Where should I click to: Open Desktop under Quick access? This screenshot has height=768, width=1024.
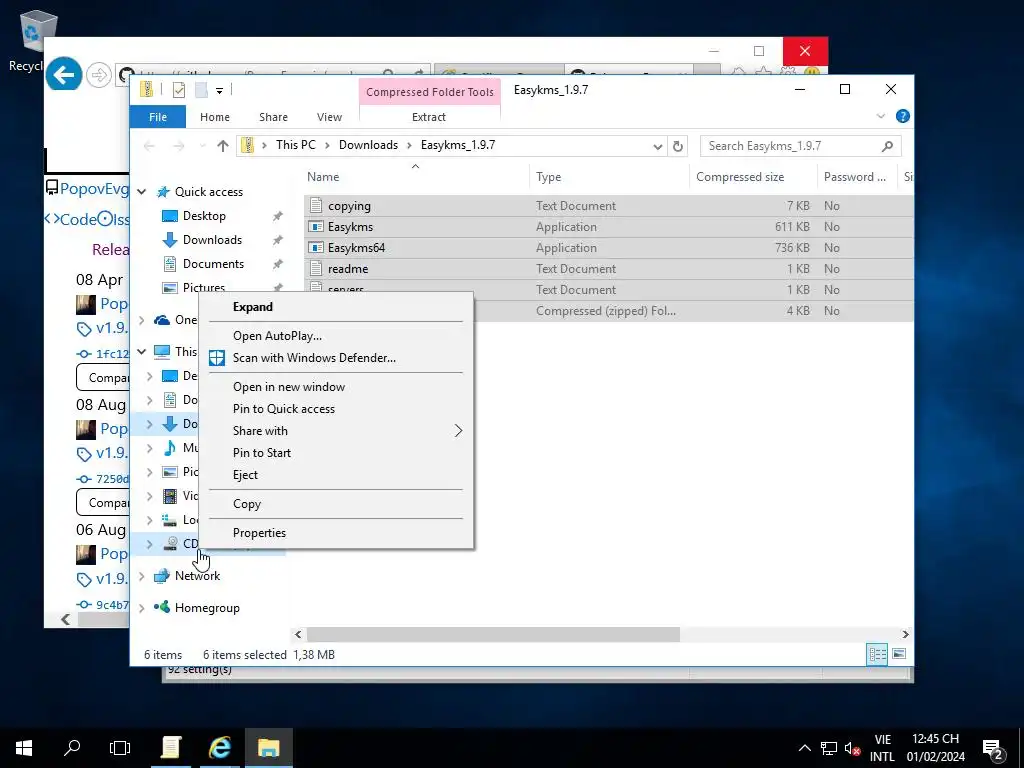204,216
